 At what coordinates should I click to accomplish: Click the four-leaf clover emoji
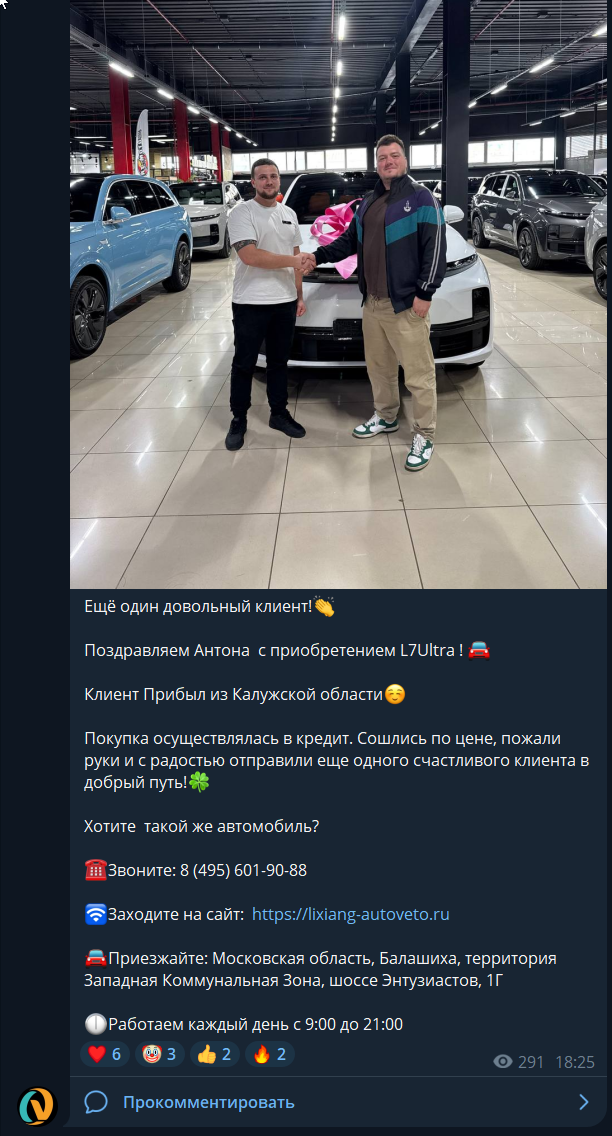199,782
